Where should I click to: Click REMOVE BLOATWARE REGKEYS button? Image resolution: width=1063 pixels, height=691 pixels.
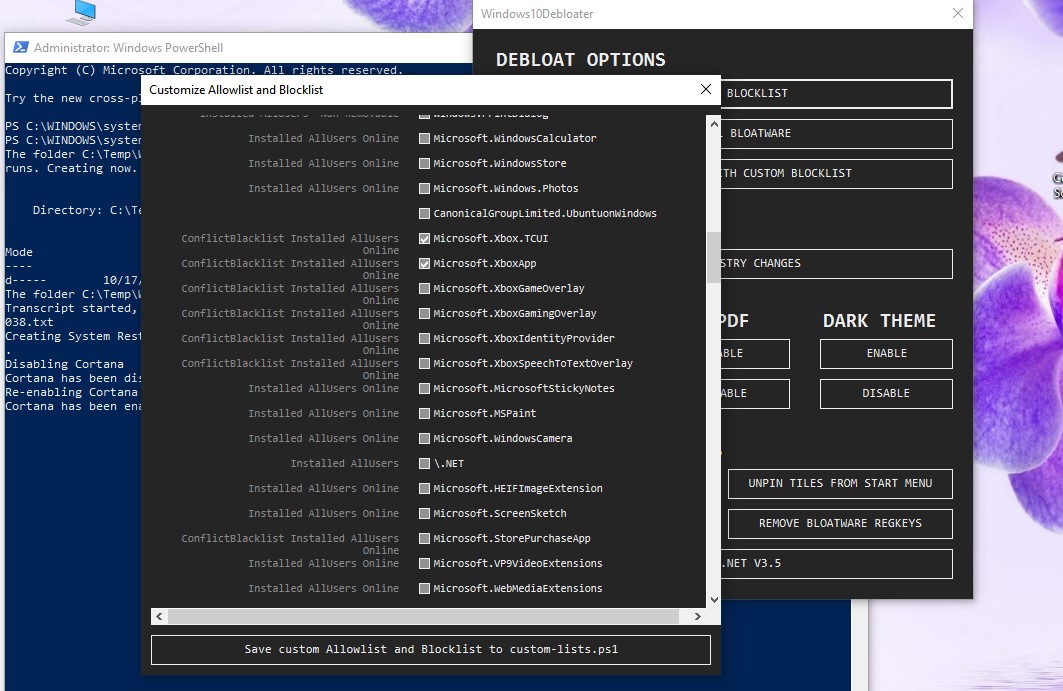(x=840, y=524)
